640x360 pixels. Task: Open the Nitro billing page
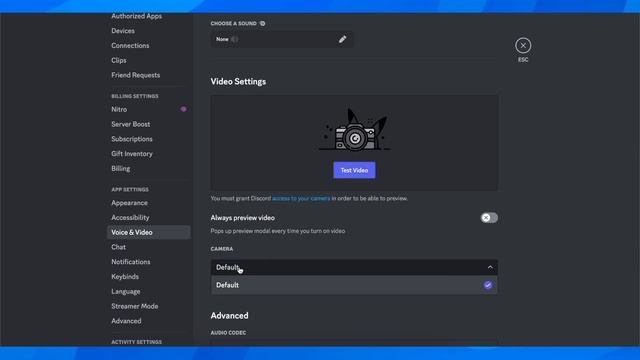[119, 109]
